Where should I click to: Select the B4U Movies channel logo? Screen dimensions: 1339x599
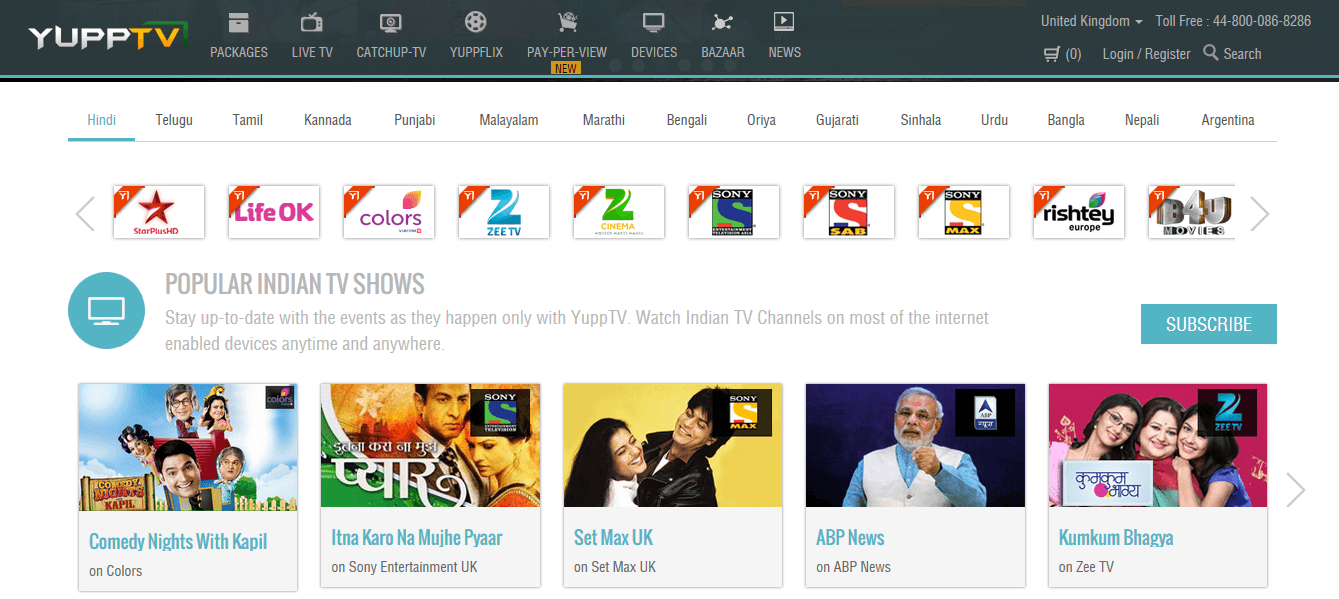pyautogui.click(x=1192, y=212)
